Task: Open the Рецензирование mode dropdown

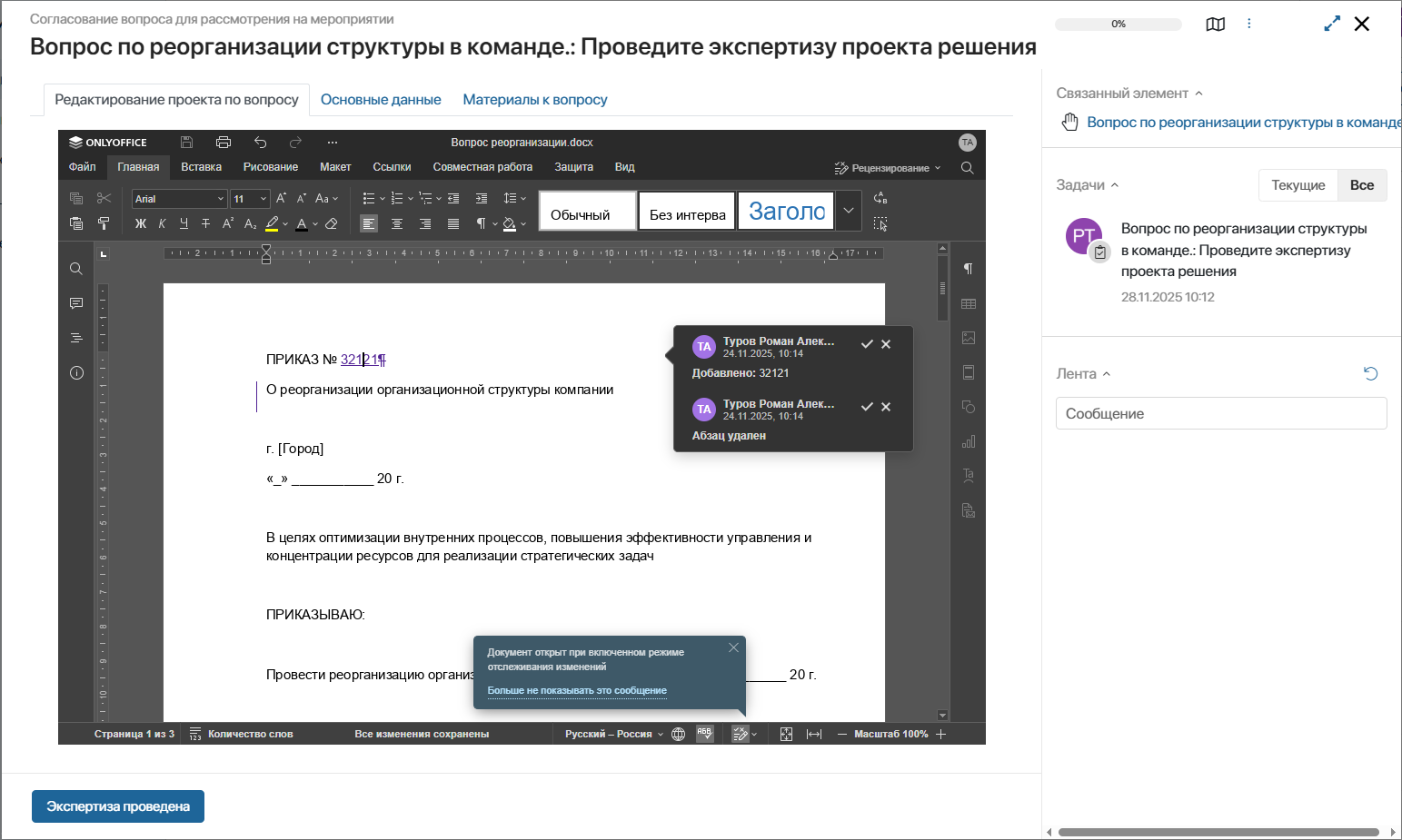Action: [888, 168]
